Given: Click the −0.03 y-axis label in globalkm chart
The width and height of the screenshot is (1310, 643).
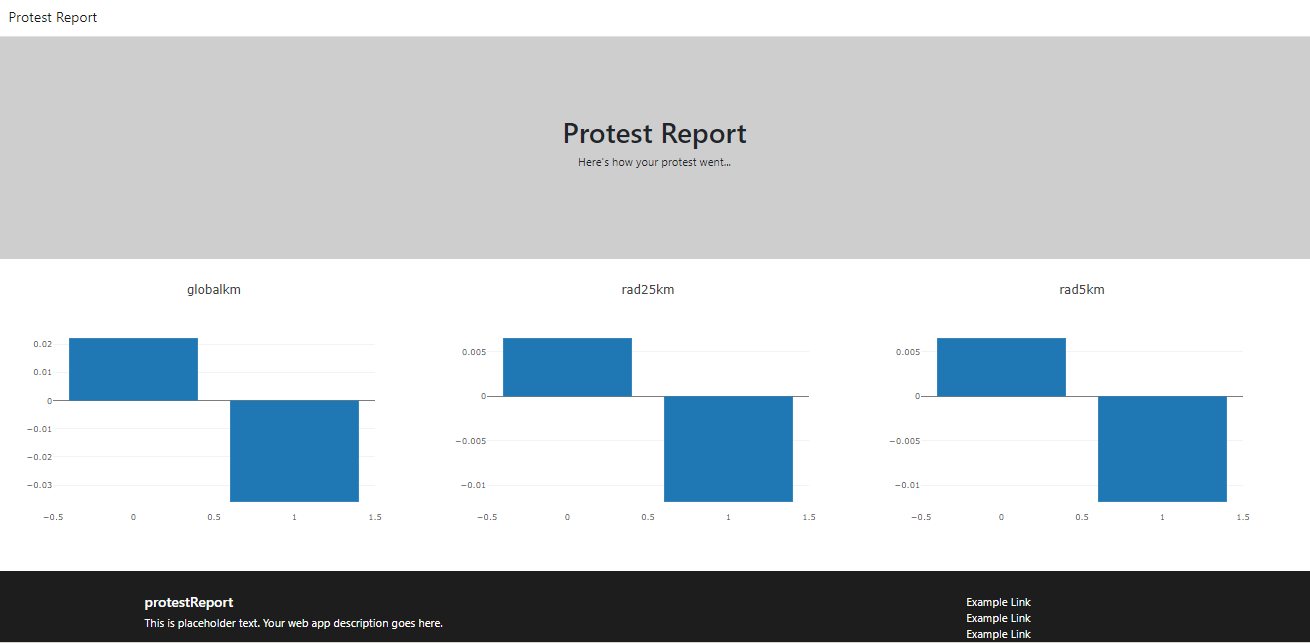Looking at the screenshot, I should [40, 485].
